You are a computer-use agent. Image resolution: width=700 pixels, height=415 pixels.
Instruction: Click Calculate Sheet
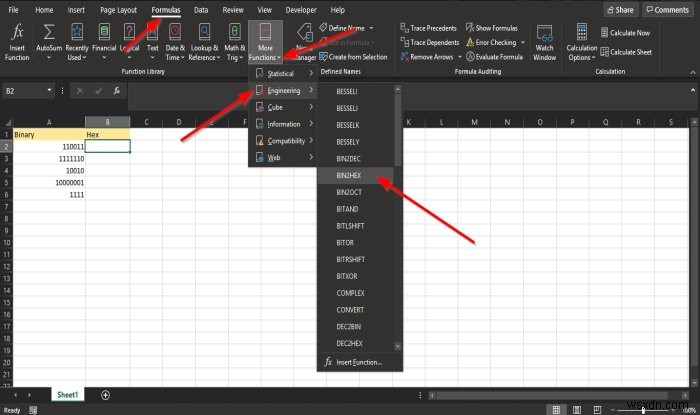(626, 52)
